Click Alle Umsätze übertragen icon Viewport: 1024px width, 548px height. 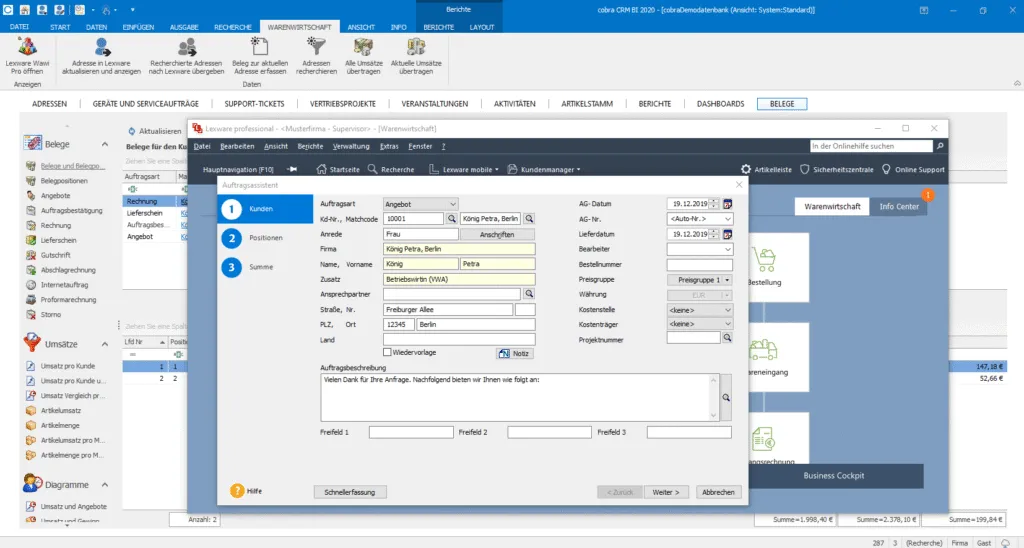pyautogui.click(x=364, y=47)
